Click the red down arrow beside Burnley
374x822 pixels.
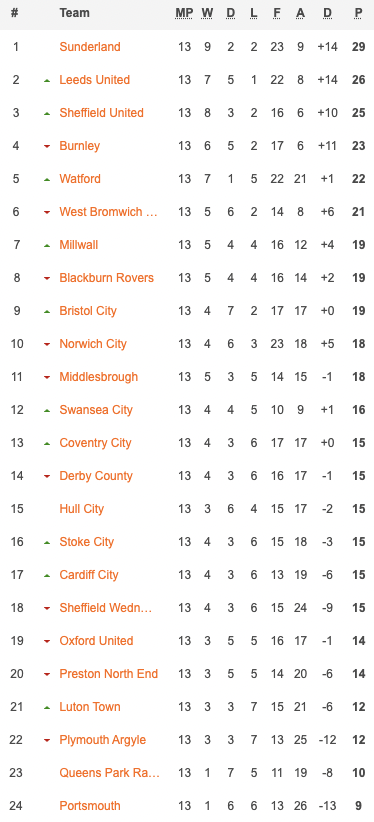coord(47,146)
